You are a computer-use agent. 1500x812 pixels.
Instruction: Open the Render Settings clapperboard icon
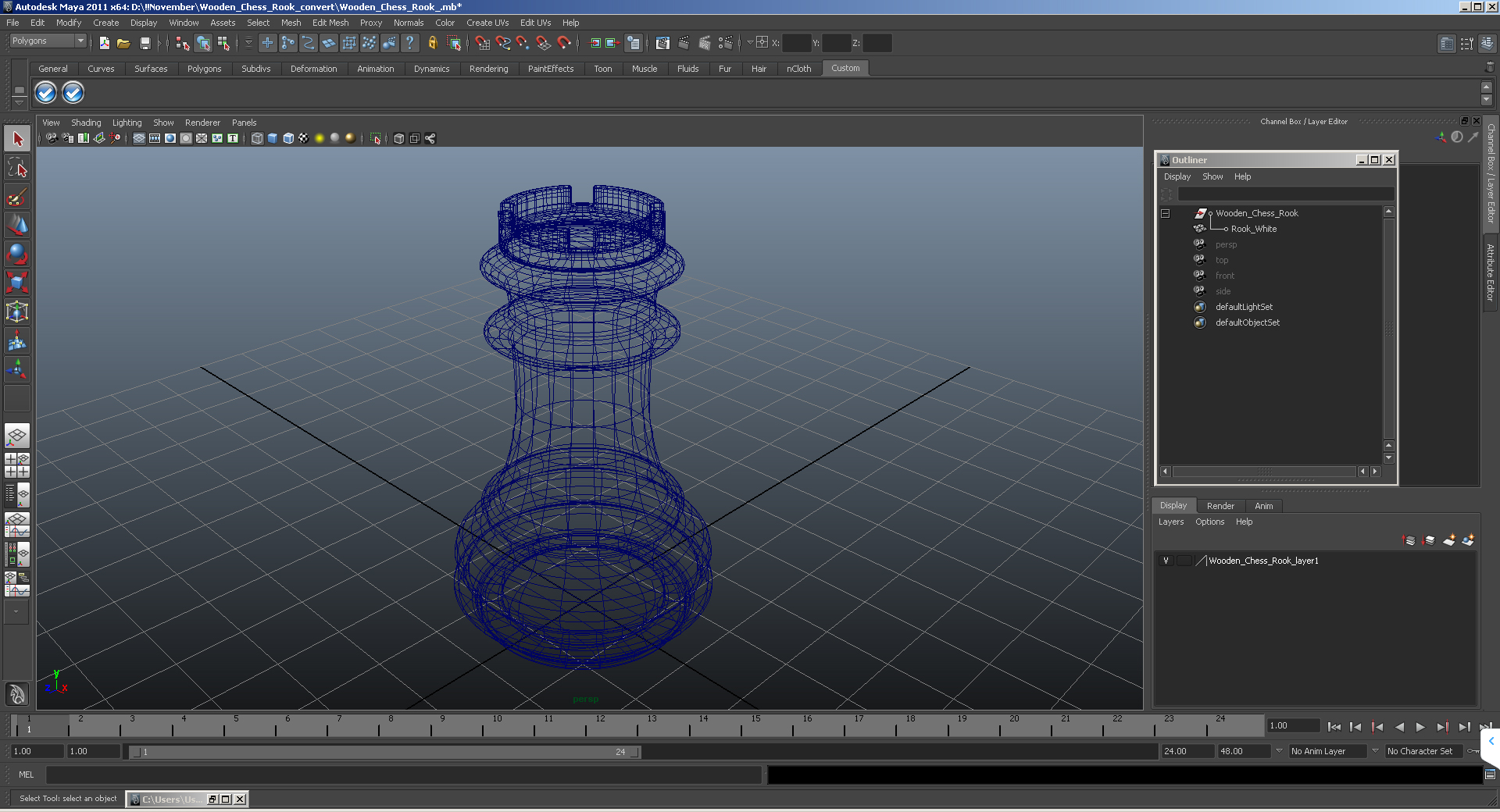(x=725, y=43)
